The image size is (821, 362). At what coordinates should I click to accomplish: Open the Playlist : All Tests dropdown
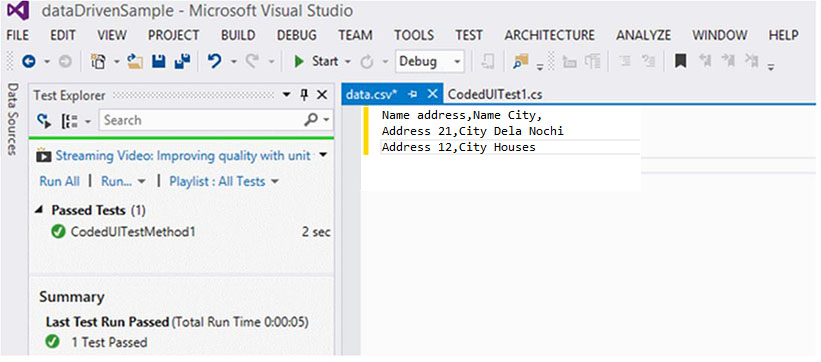(x=224, y=181)
